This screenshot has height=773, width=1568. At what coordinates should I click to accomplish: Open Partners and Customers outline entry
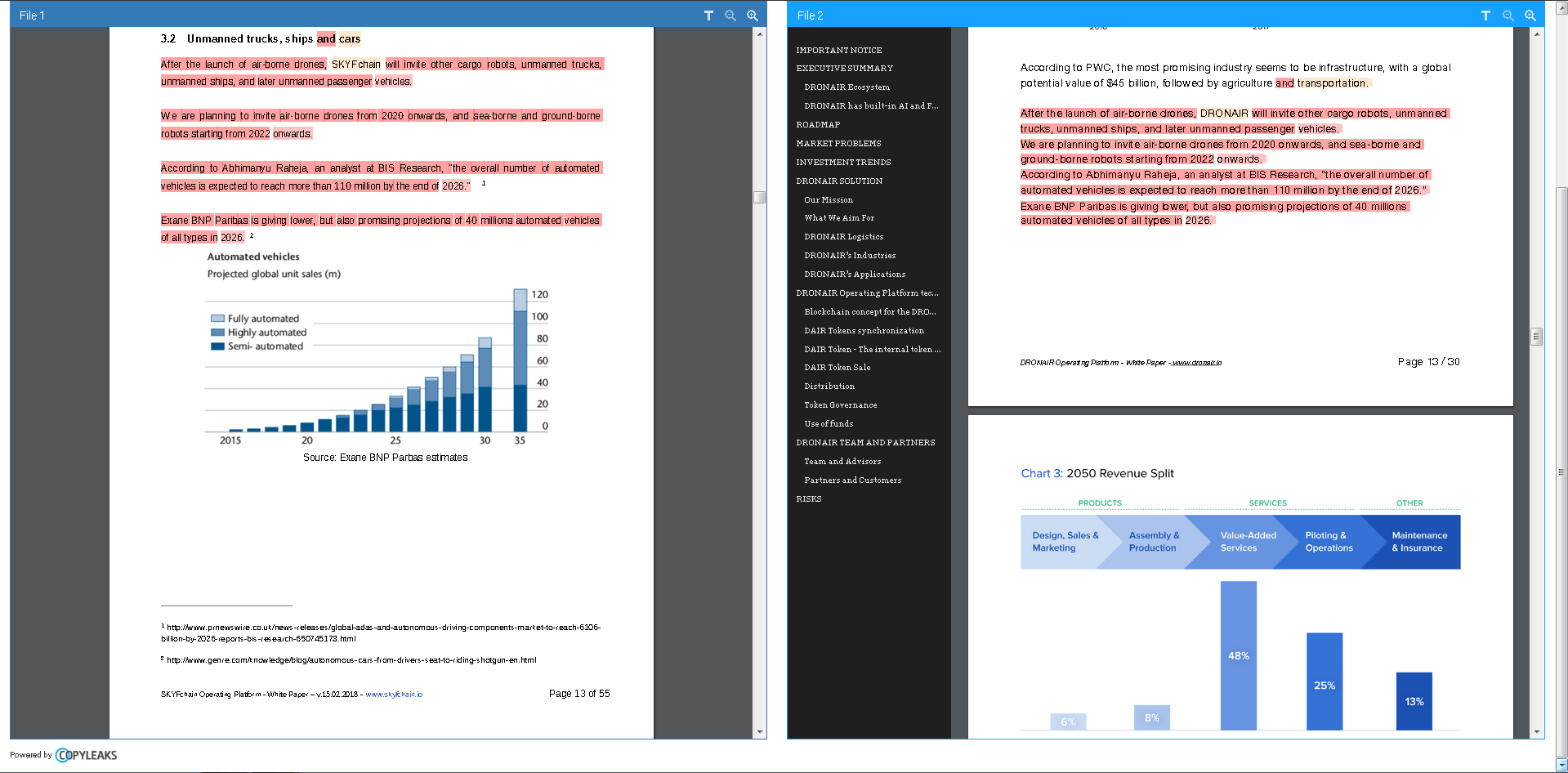click(853, 480)
